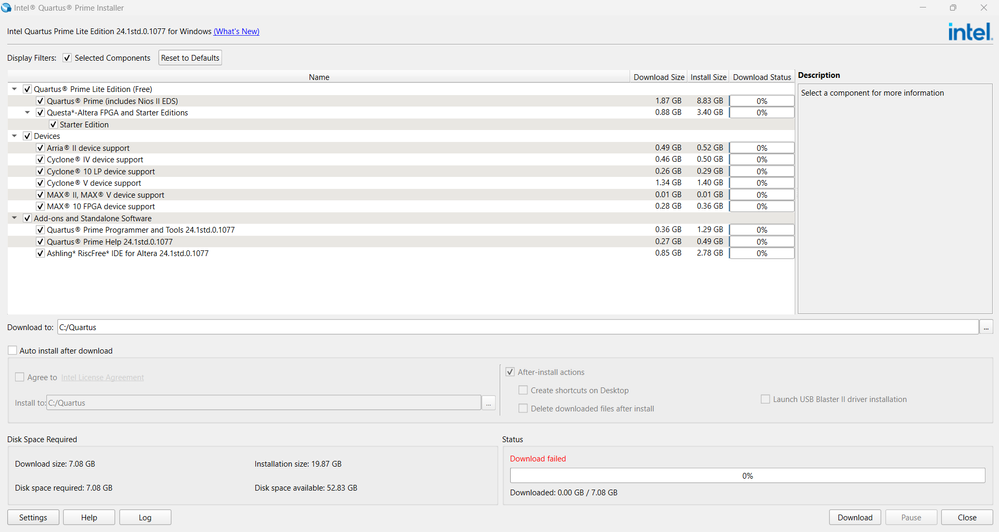The width and height of the screenshot is (999, 532).
Task: Uncheck the Devices group checkbox
Action: coord(27,136)
